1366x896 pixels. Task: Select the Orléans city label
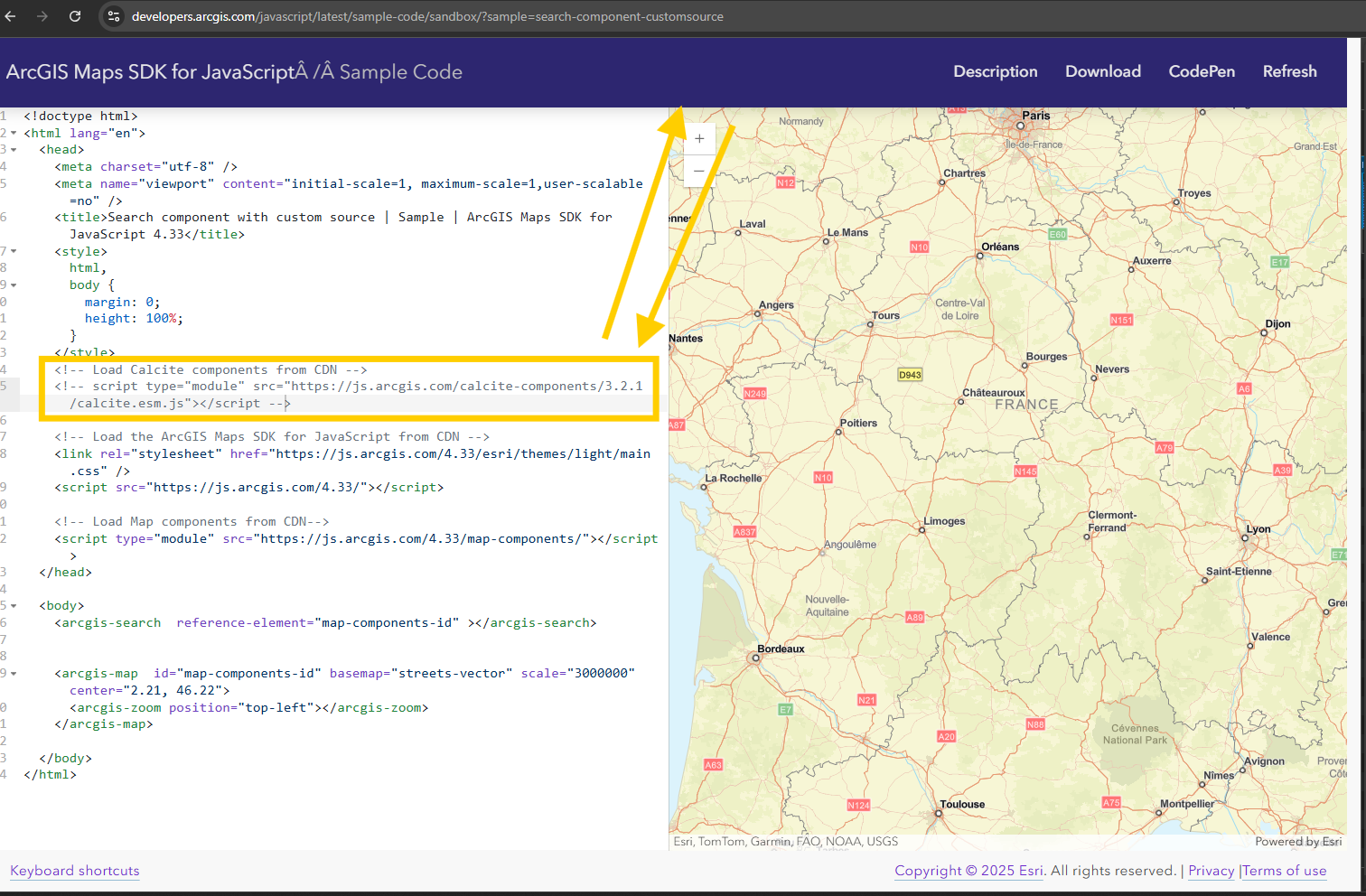pyautogui.click(x=1000, y=247)
